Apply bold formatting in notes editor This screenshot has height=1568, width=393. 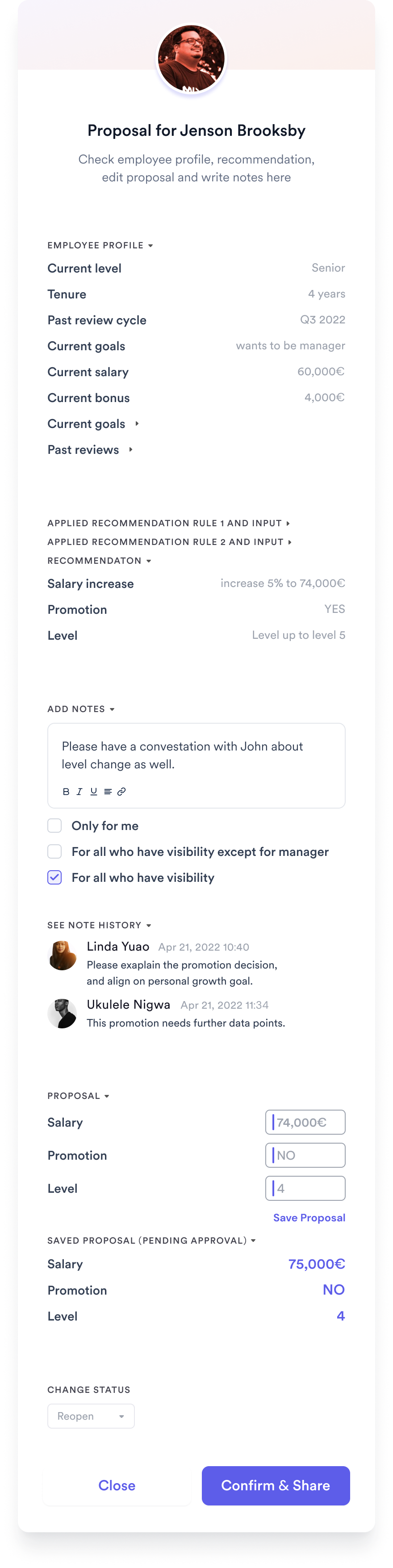pyautogui.click(x=66, y=791)
